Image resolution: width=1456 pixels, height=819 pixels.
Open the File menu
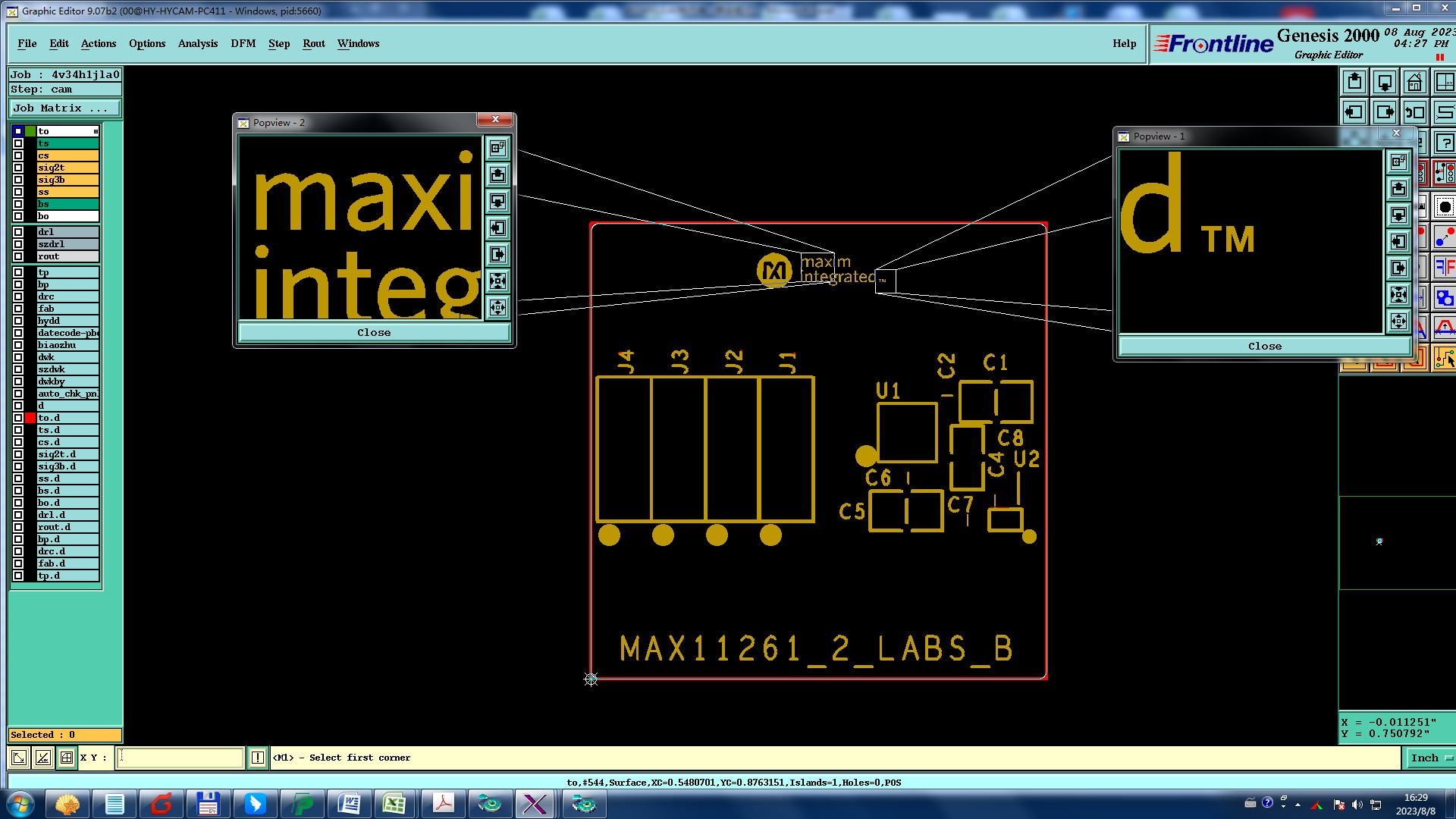click(x=27, y=44)
